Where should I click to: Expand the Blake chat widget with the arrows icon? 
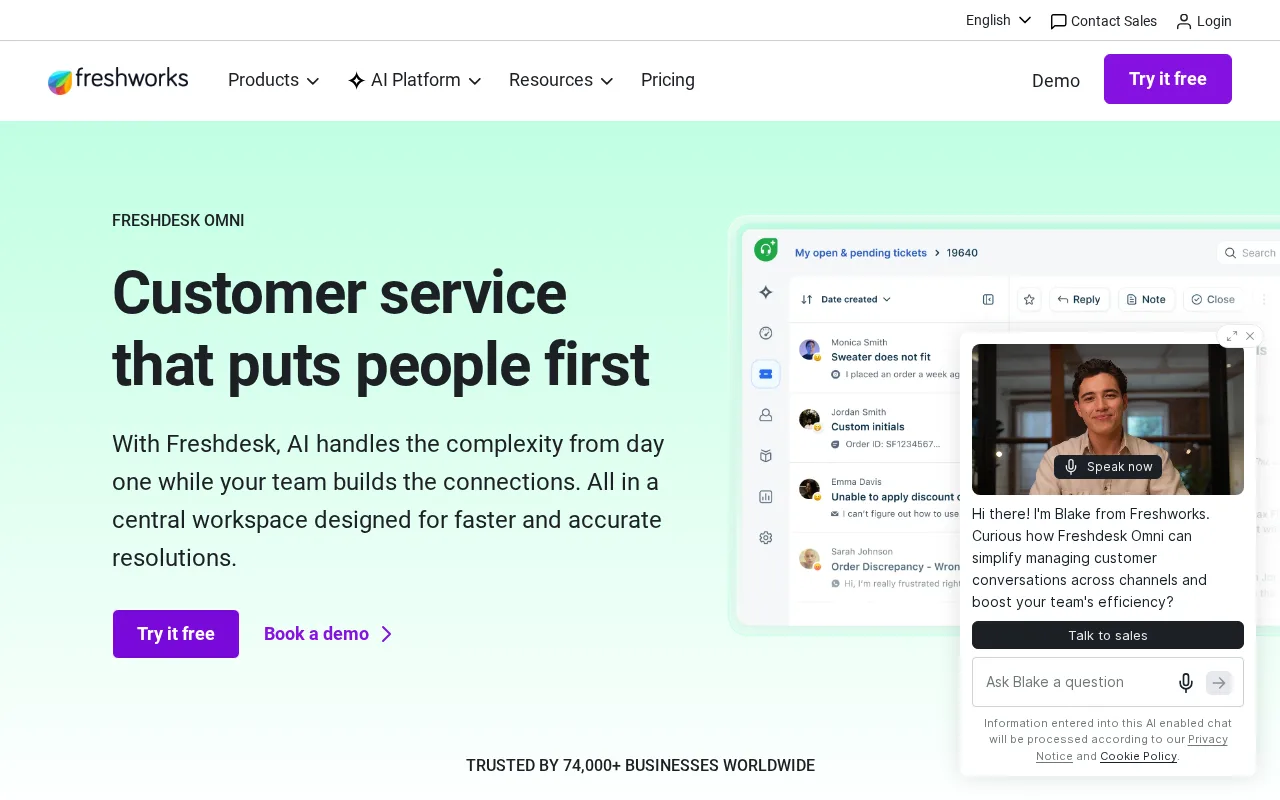tap(1231, 336)
